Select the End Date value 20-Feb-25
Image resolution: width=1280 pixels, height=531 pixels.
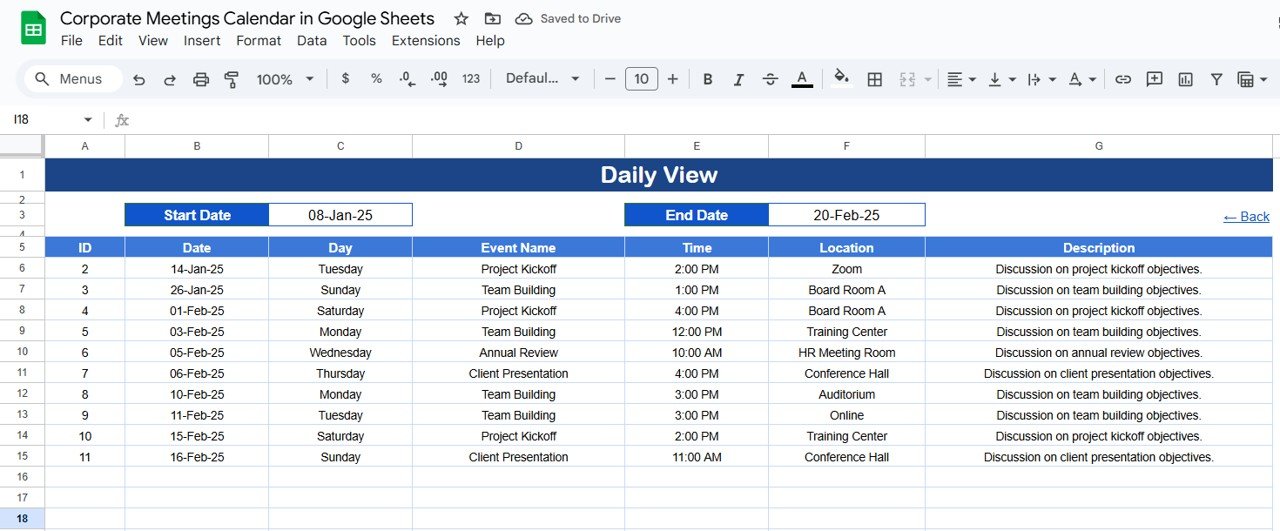pos(847,215)
